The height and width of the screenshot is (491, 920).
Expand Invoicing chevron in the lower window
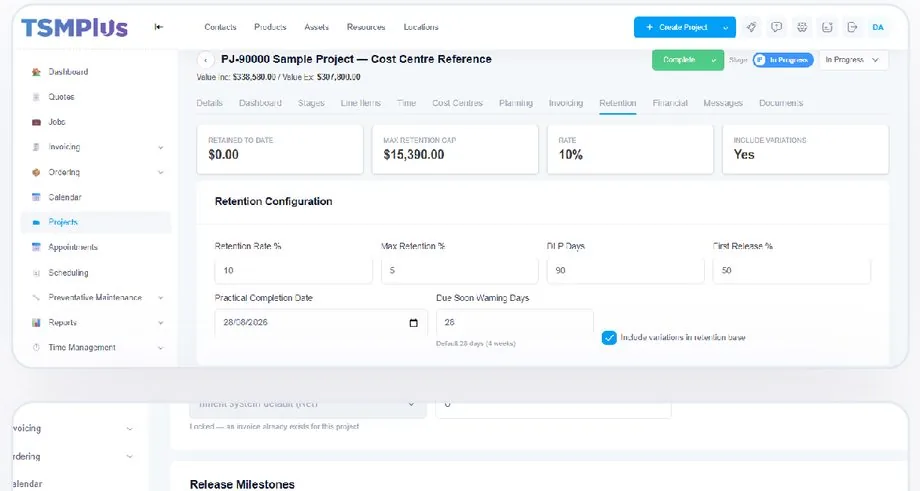coord(130,429)
